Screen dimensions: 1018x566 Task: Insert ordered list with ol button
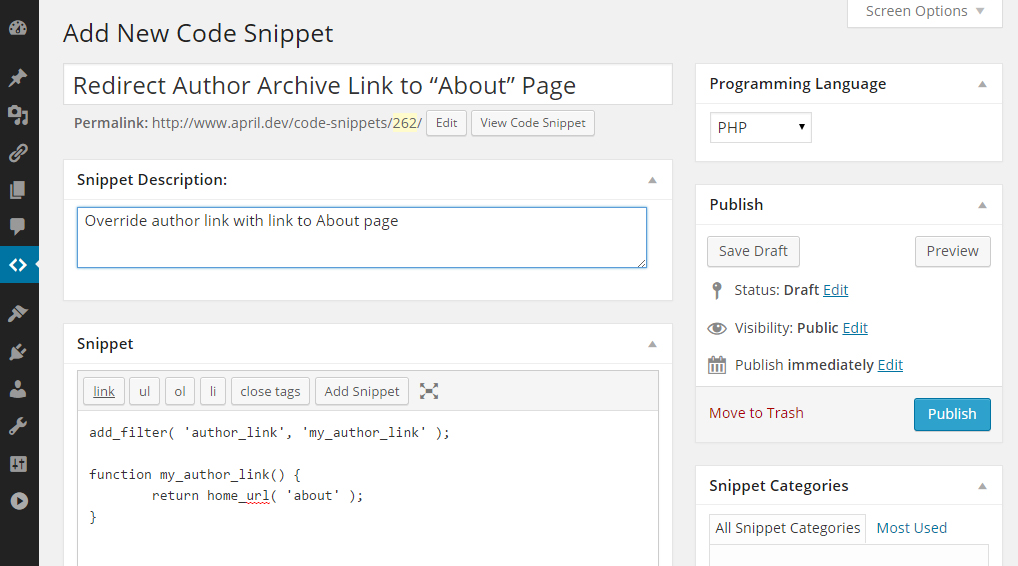[x=180, y=391]
